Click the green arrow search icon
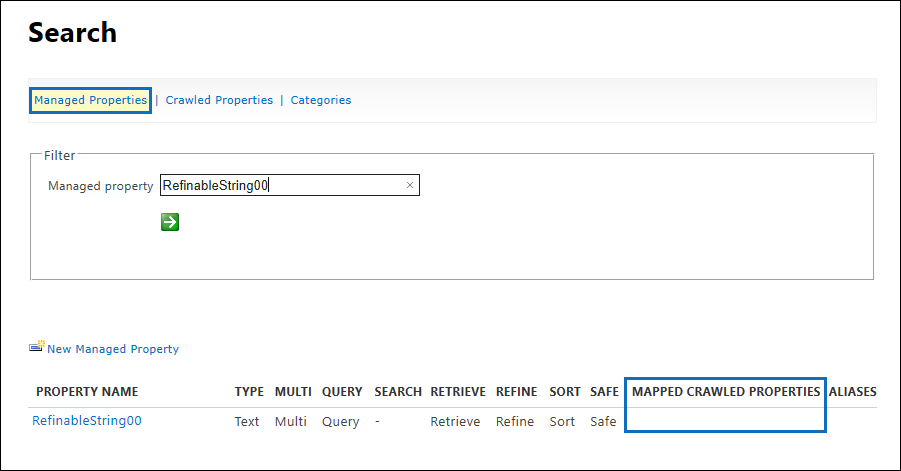Viewport: 901px width, 471px height. coord(170,222)
